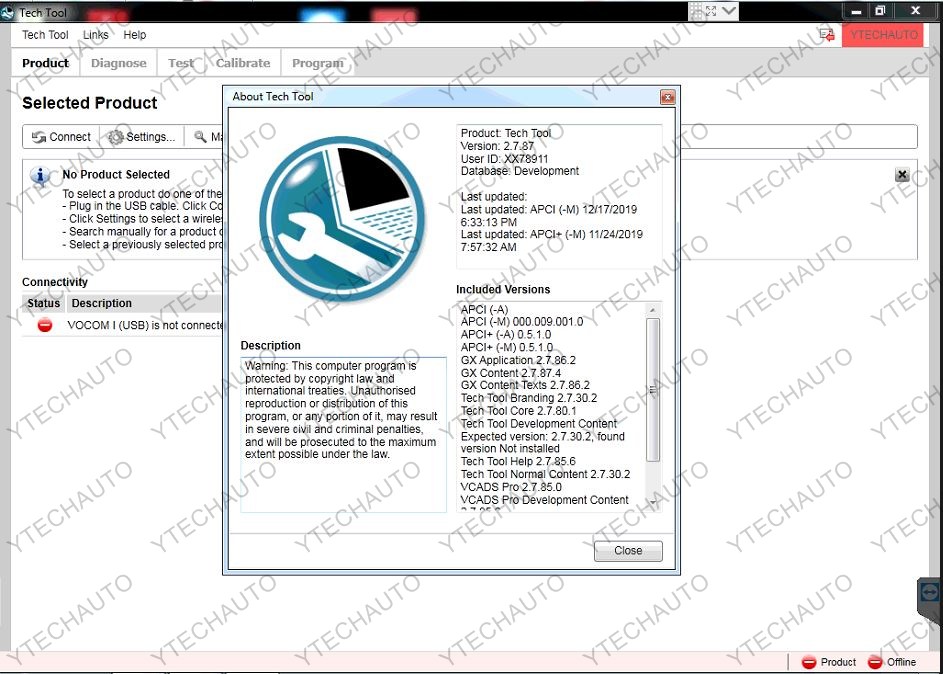Switch to the Calibrate tab

coord(243,62)
